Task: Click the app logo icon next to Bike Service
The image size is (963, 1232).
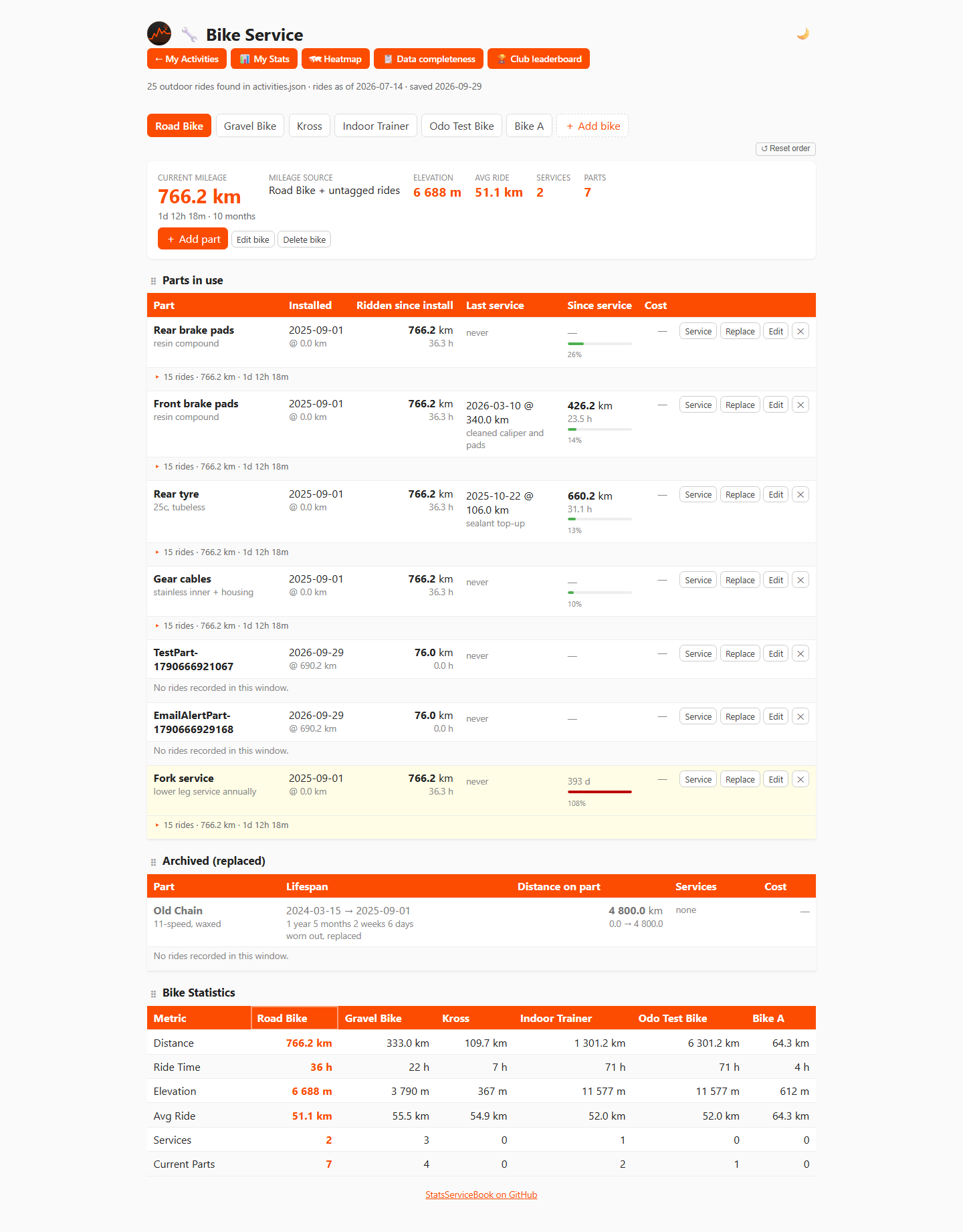Action: point(159,33)
